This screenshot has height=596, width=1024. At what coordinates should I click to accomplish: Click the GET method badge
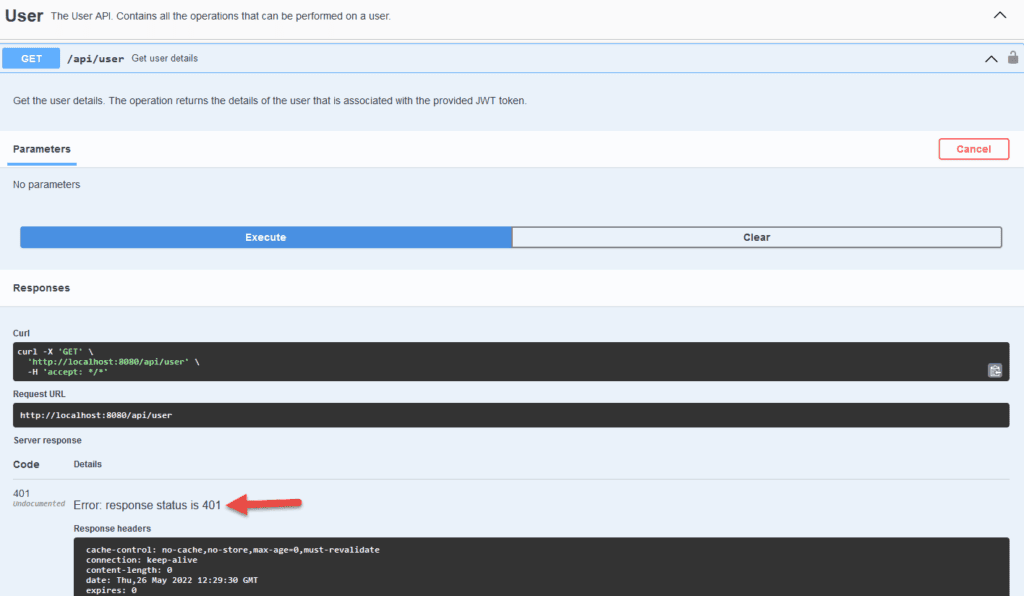tap(31, 58)
